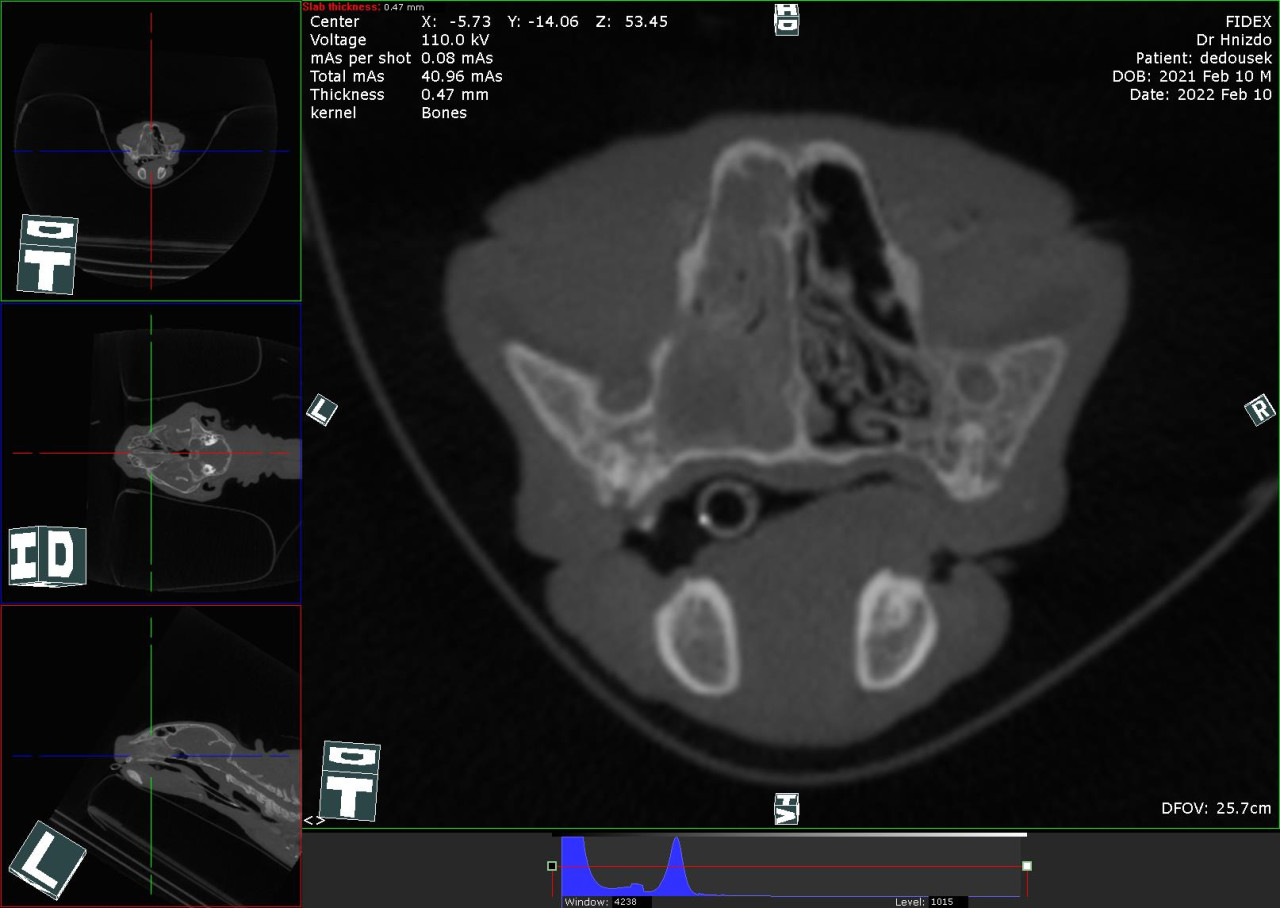Select the sagittal view thumbnail
The image size is (1280, 908).
(150, 756)
